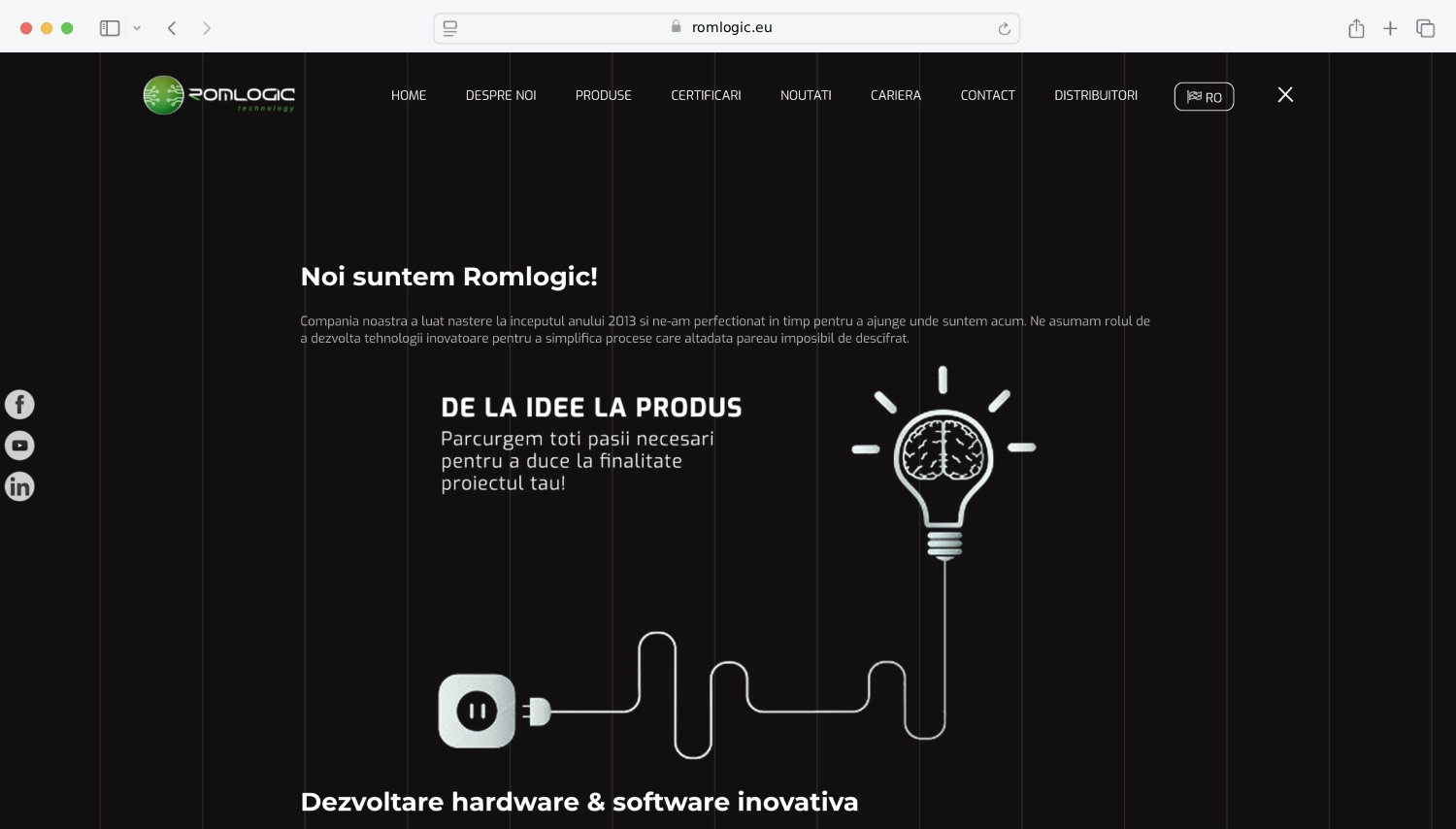1456x829 pixels.
Task: Reload the romlogic.eu page
Action: (1005, 29)
